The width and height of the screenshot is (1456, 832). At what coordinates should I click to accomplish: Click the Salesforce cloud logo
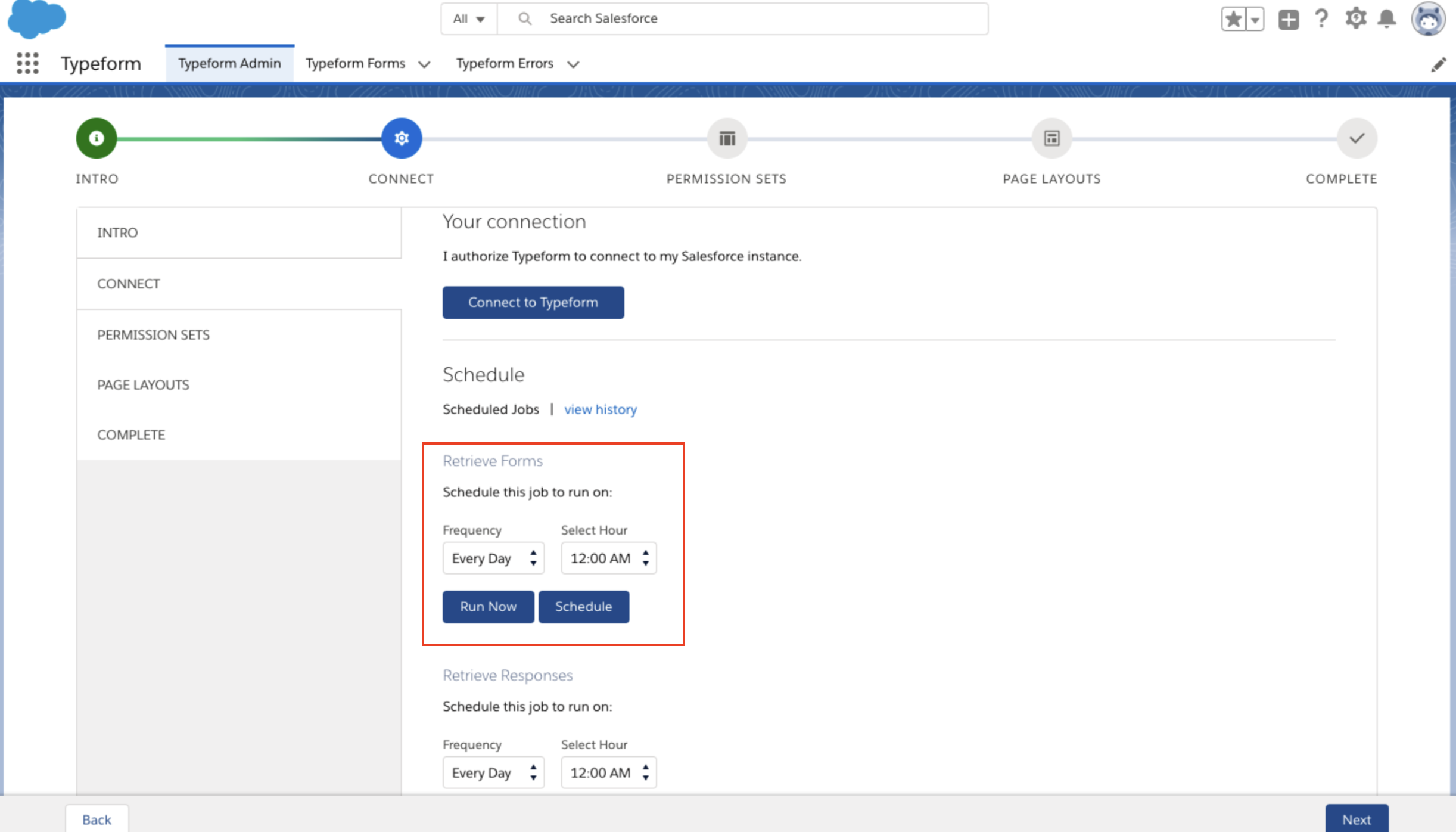pos(36,18)
